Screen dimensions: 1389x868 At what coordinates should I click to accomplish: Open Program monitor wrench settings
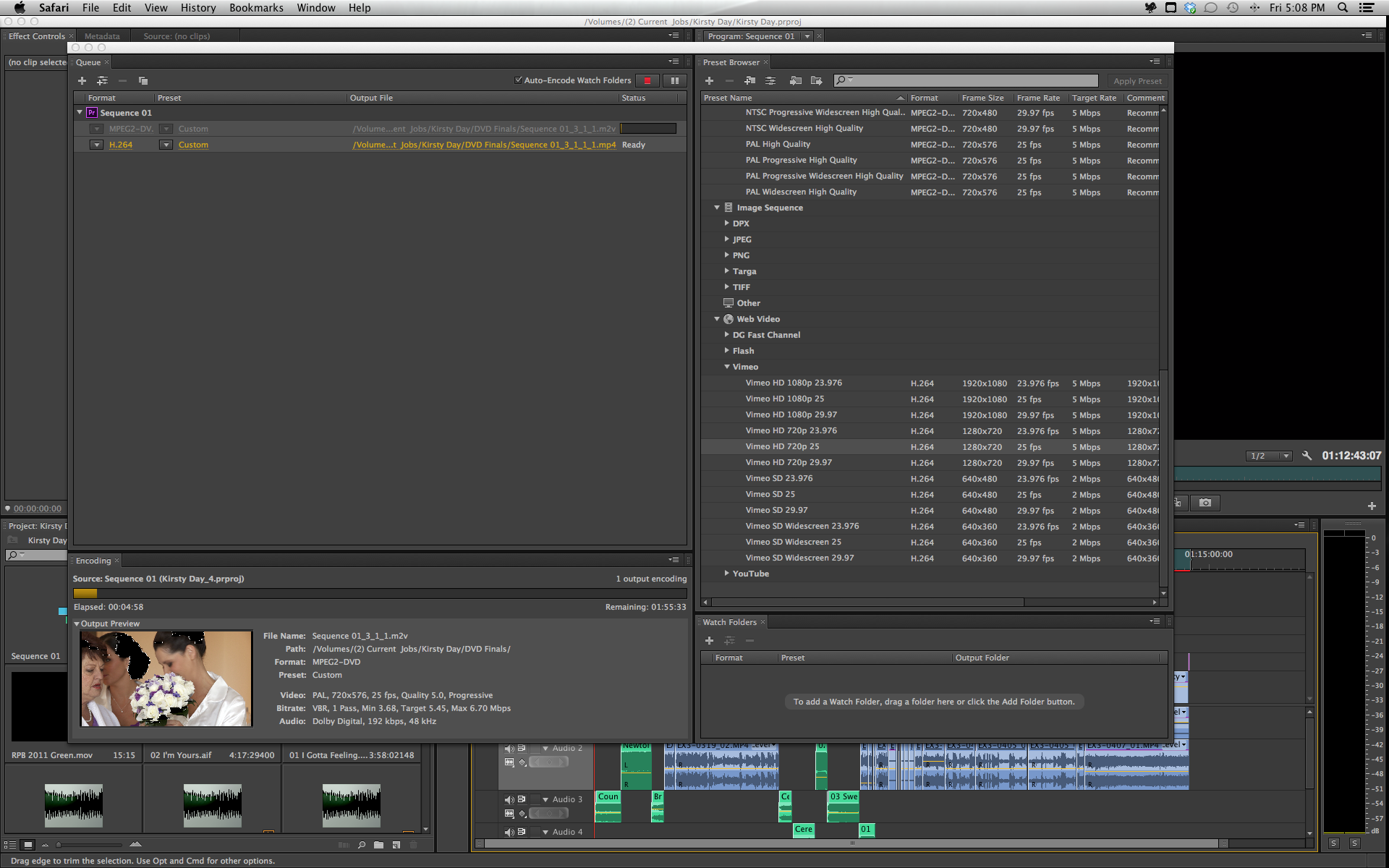(x=1307, y=456)
